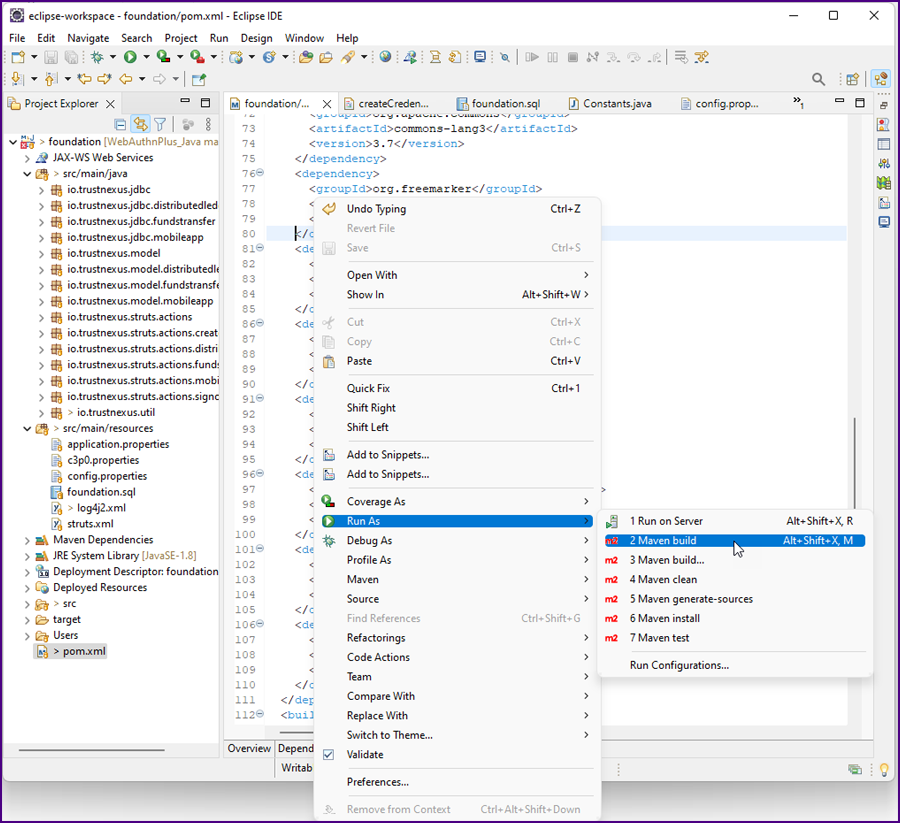Collapse the dependency fold at line 76

pos(260,174)
